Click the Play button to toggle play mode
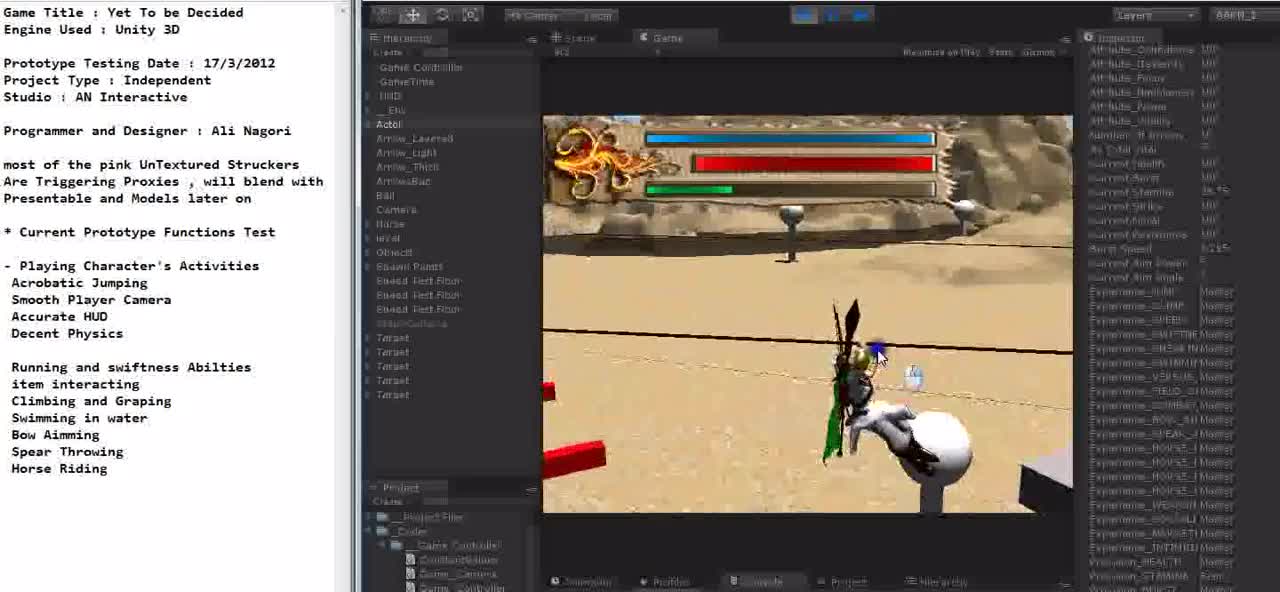The width and height of the screenshot is (1280, 592). [803, 15]
